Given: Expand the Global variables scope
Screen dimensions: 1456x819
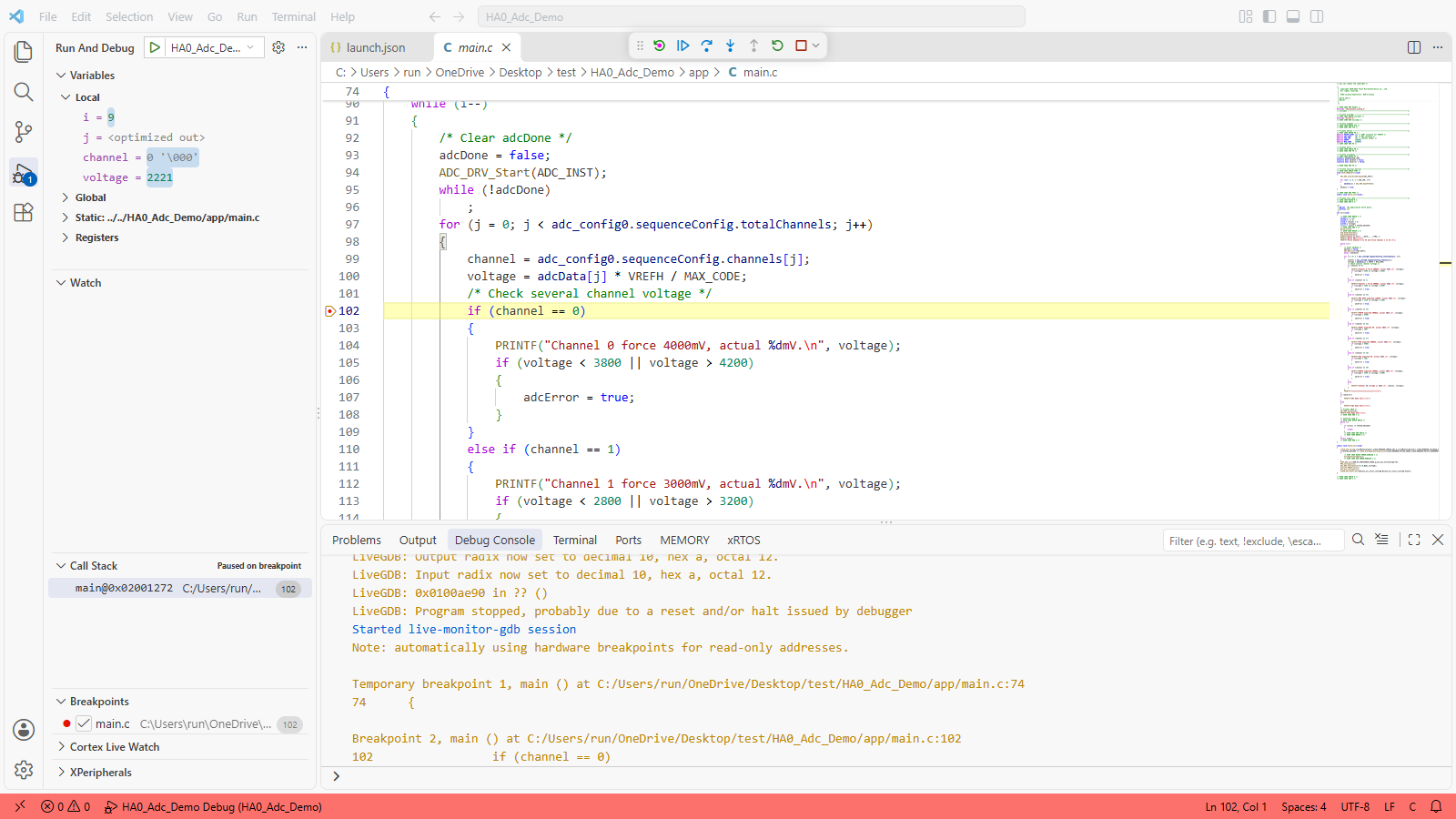Looking at the screenshot, I should (66, 197).
